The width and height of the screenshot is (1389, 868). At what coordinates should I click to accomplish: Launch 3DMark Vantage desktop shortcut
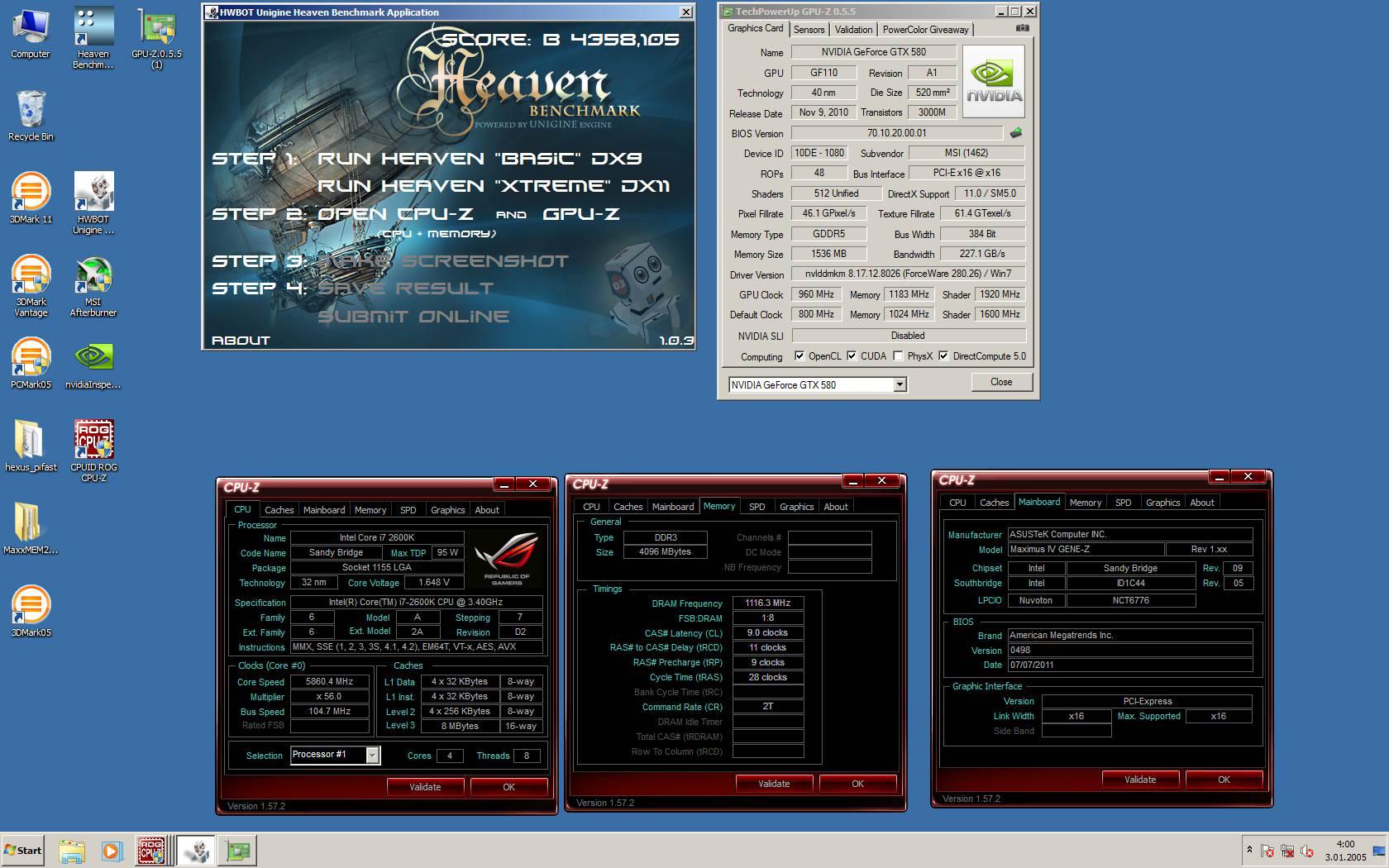tap(31, 286)
